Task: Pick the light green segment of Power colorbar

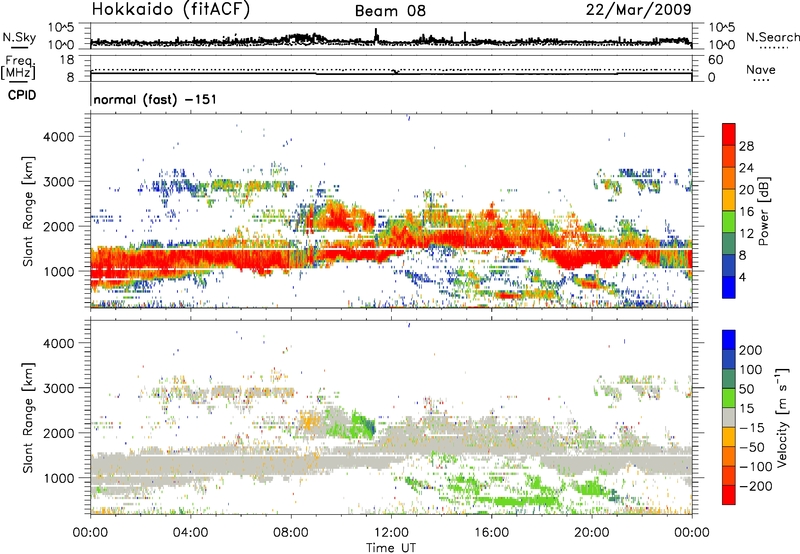Action: click(x=729, y=222)
